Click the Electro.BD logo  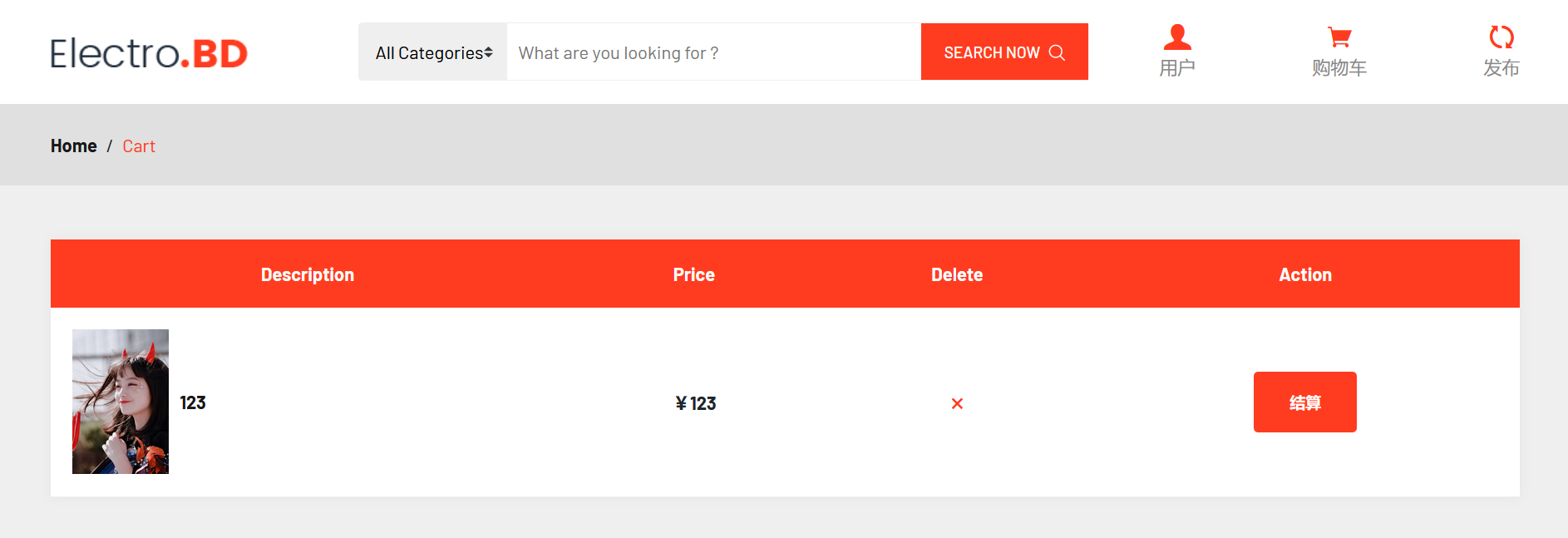149,53
